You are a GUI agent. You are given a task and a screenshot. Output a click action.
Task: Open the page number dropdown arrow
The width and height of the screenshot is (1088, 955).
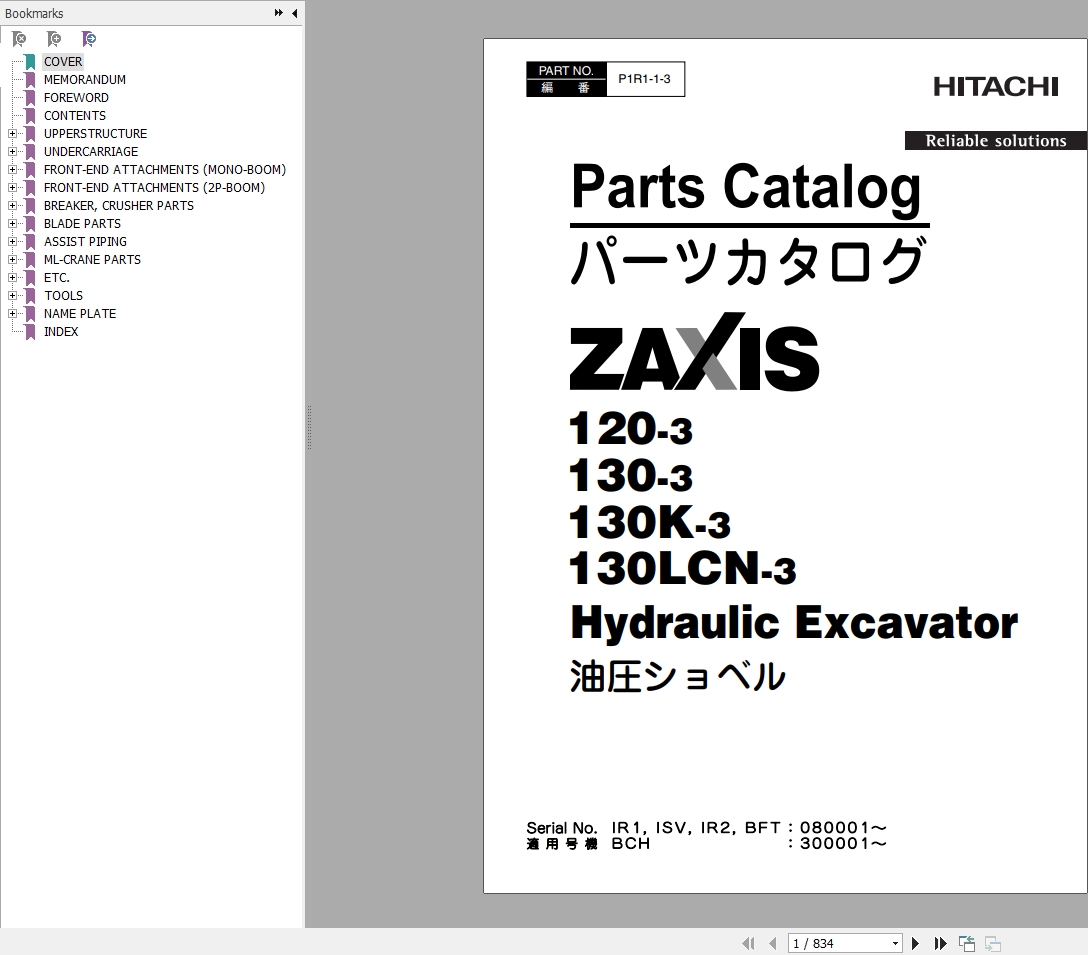pyautogui.click(x=895, y=943)
